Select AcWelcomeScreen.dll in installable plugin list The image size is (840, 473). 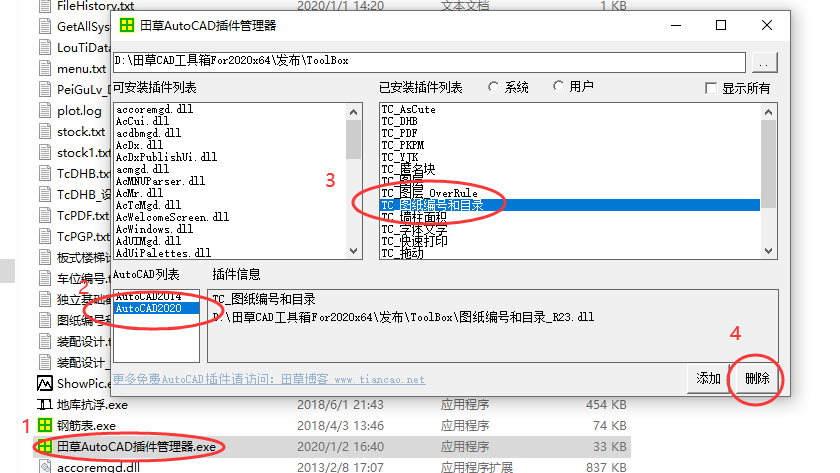tap(172, 217)
